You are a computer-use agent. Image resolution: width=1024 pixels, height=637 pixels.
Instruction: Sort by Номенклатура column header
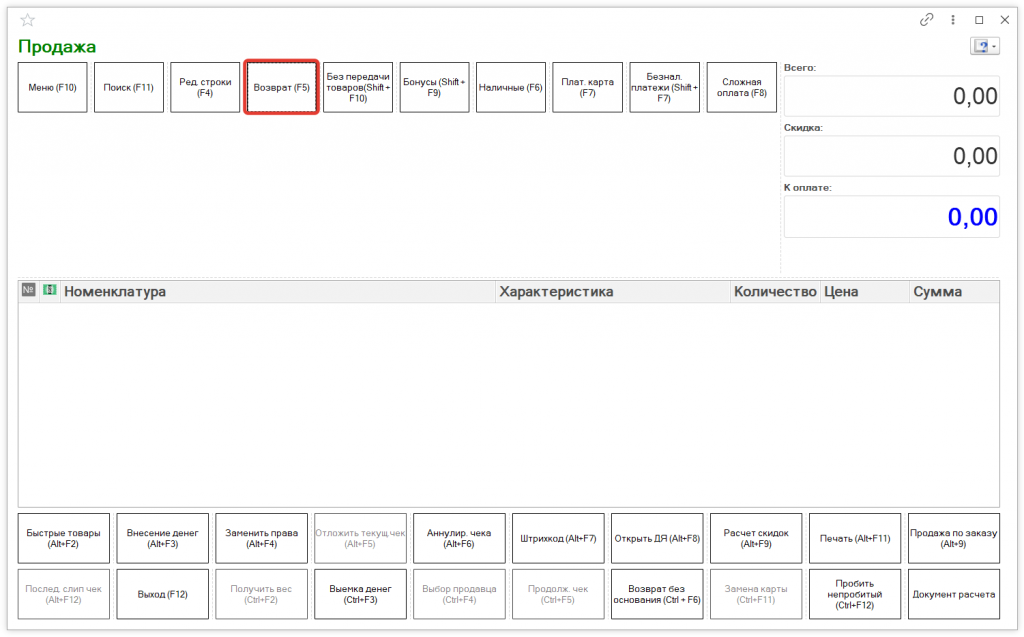coord(278,292)
